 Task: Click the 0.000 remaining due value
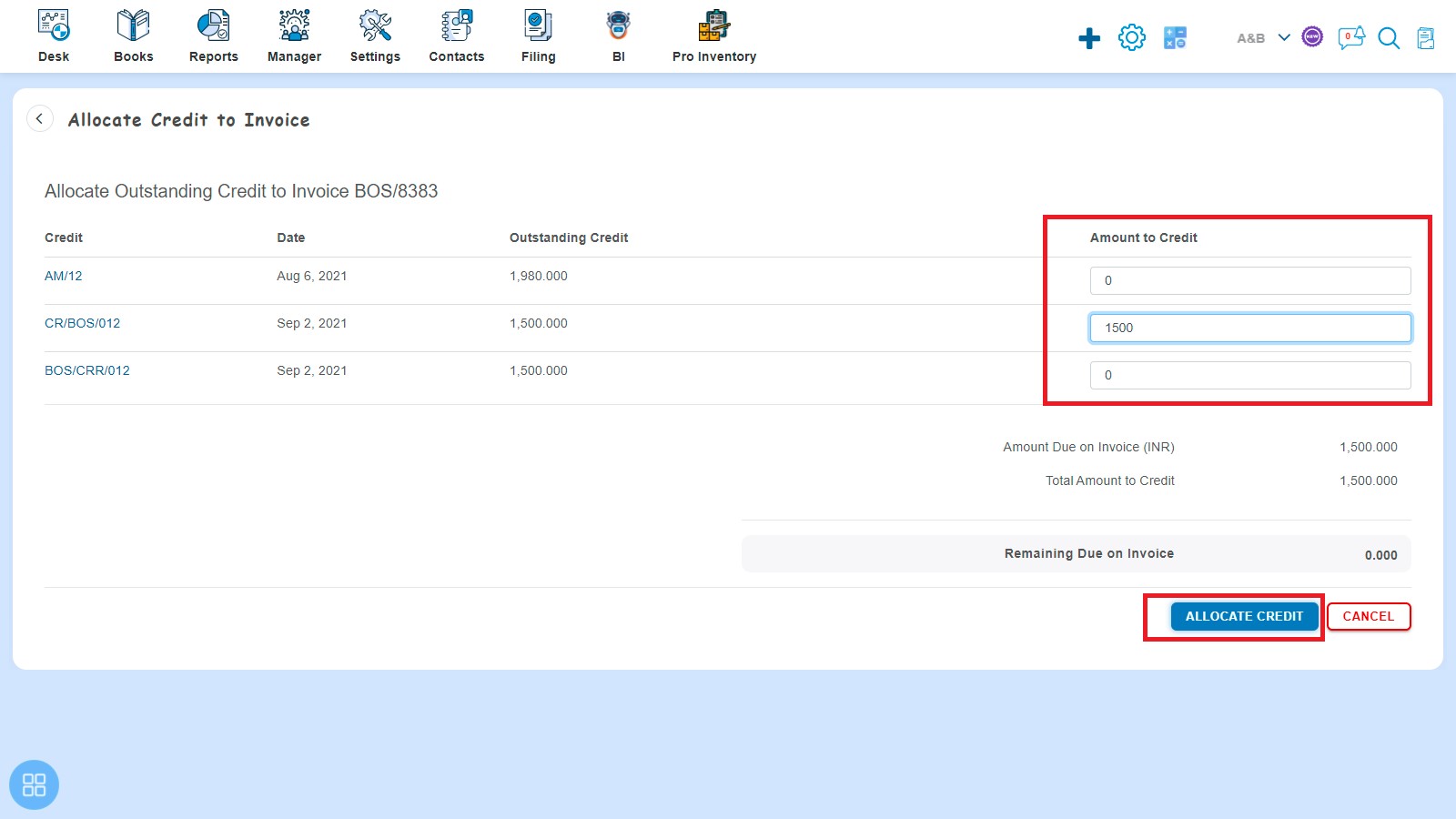[1381, 555]
